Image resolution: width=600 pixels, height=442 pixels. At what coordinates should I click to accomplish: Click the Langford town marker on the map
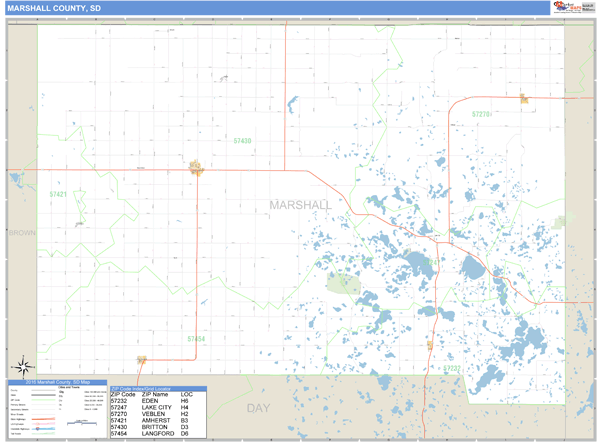click(x=142, y=360)
